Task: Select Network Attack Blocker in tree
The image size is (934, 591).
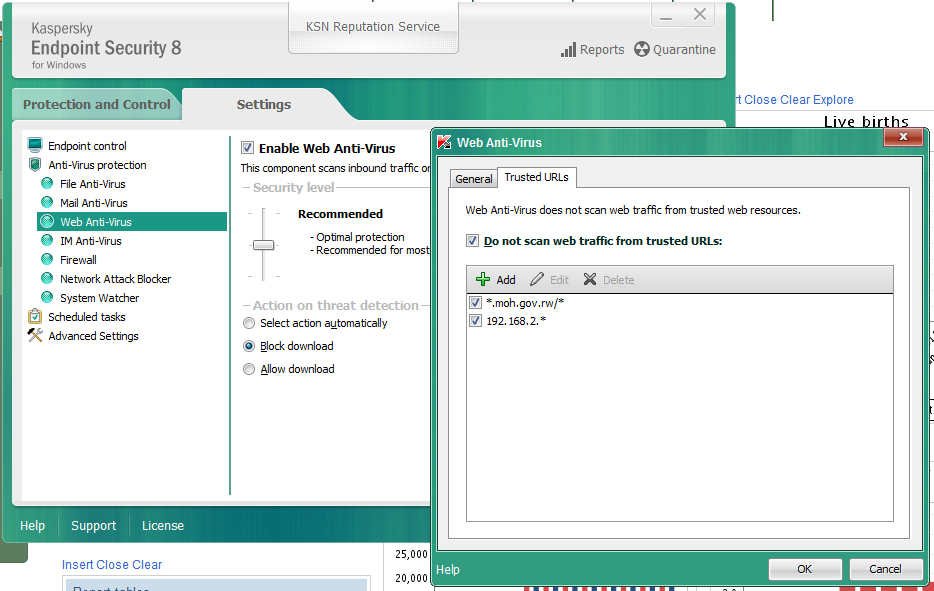Action: point(116,279)
